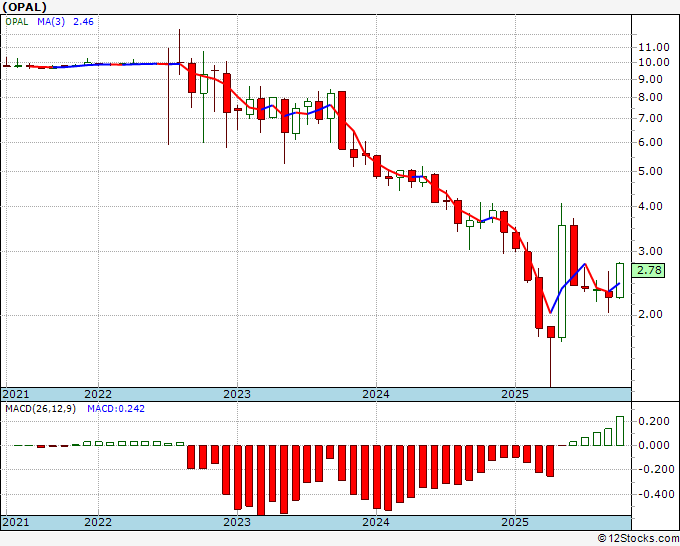Screen dimensions: 680x546
Task: Click the MA(3) indicator label
Action: [x=51, y=22]
